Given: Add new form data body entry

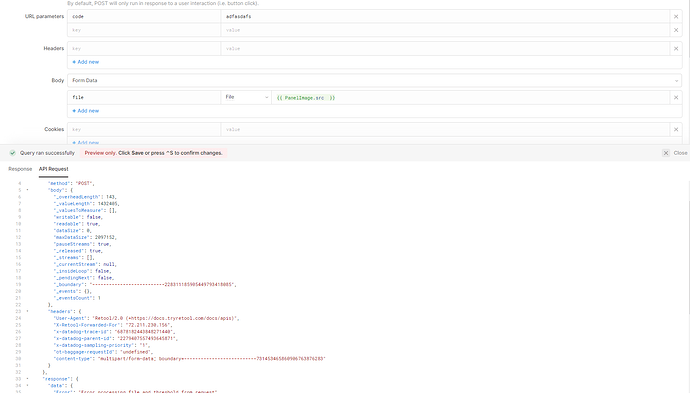Looking at the screenshot, I should click(x=86, y=111).
